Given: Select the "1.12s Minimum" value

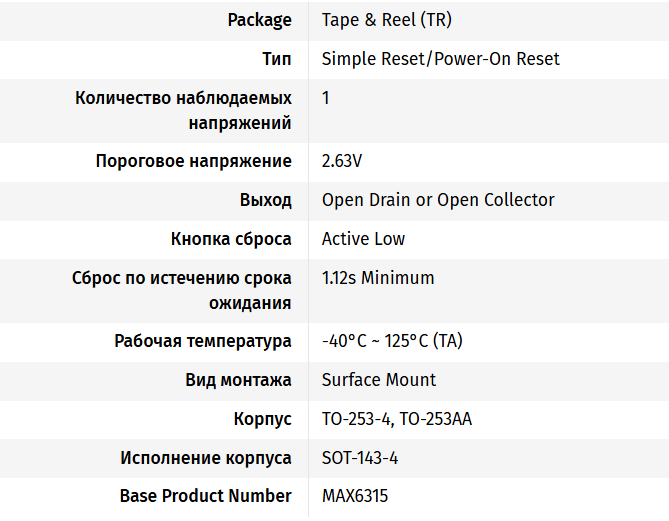Looking at the screenshot, I should pos(378,278).
